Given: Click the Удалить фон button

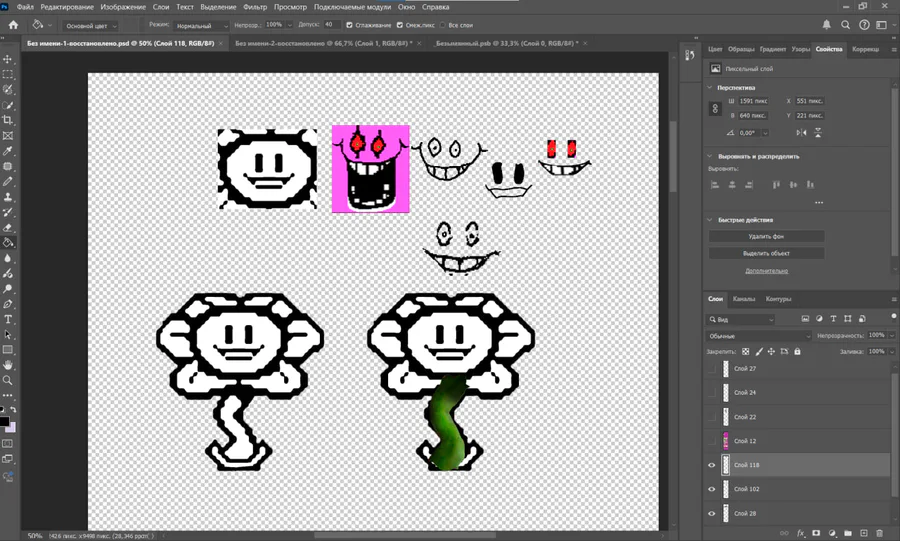Looking at the screenshot, I should click(766, 236).
